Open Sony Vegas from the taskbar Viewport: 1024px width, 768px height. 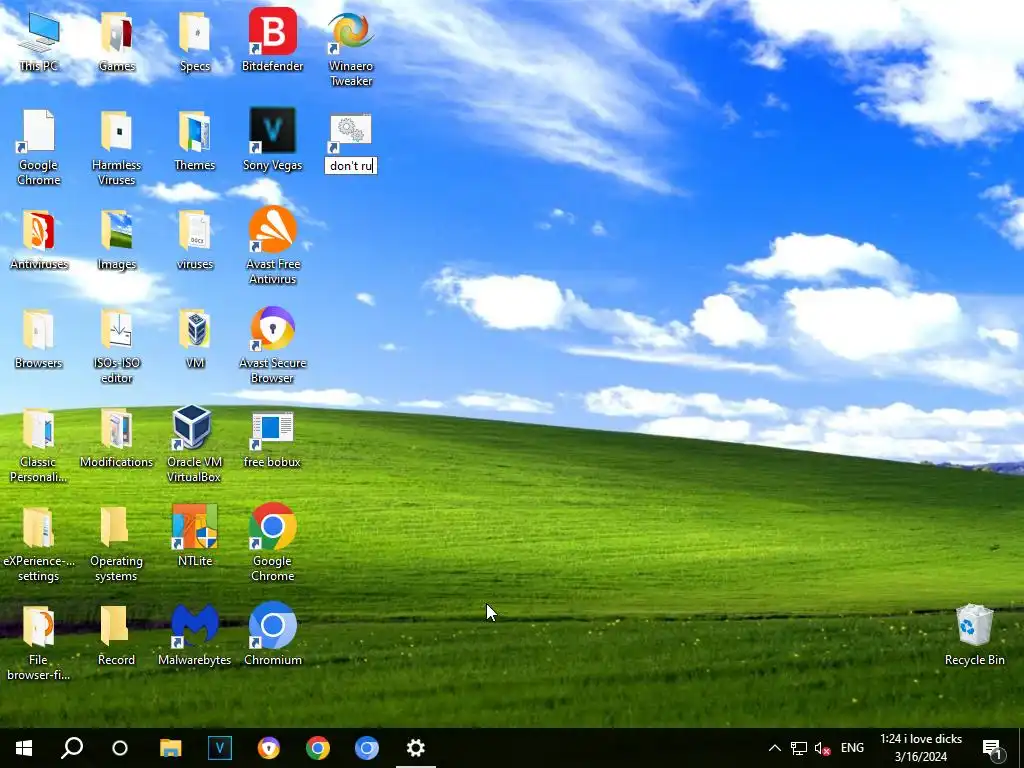219,748
